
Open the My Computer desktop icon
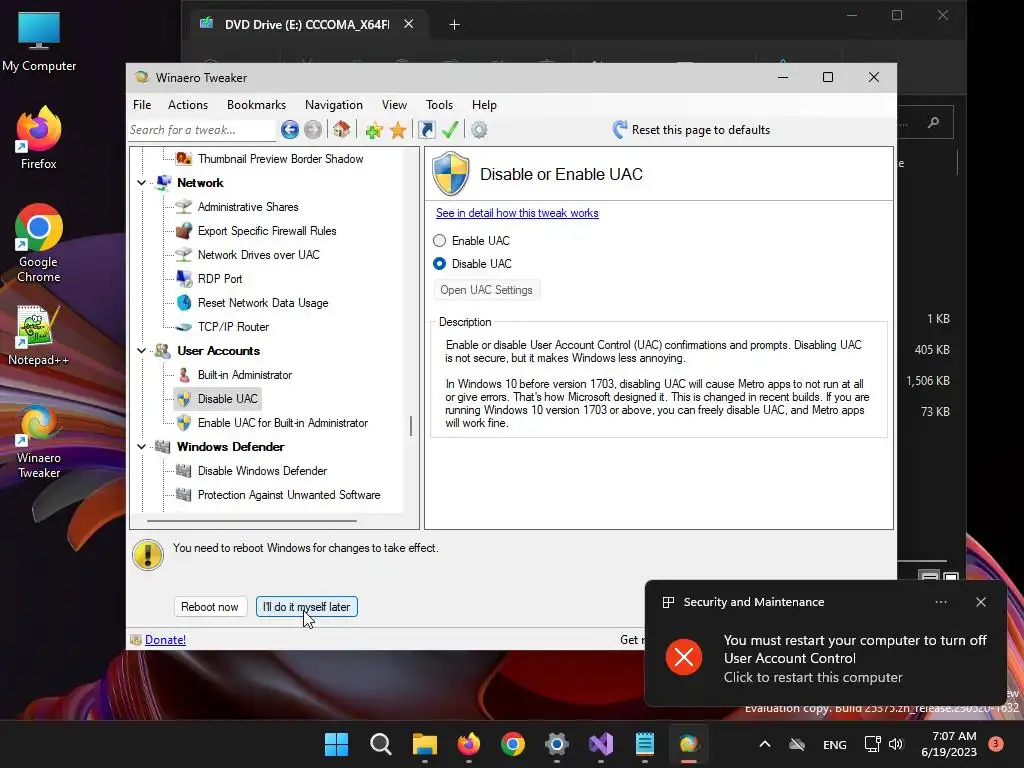click(x=39, y=41)
